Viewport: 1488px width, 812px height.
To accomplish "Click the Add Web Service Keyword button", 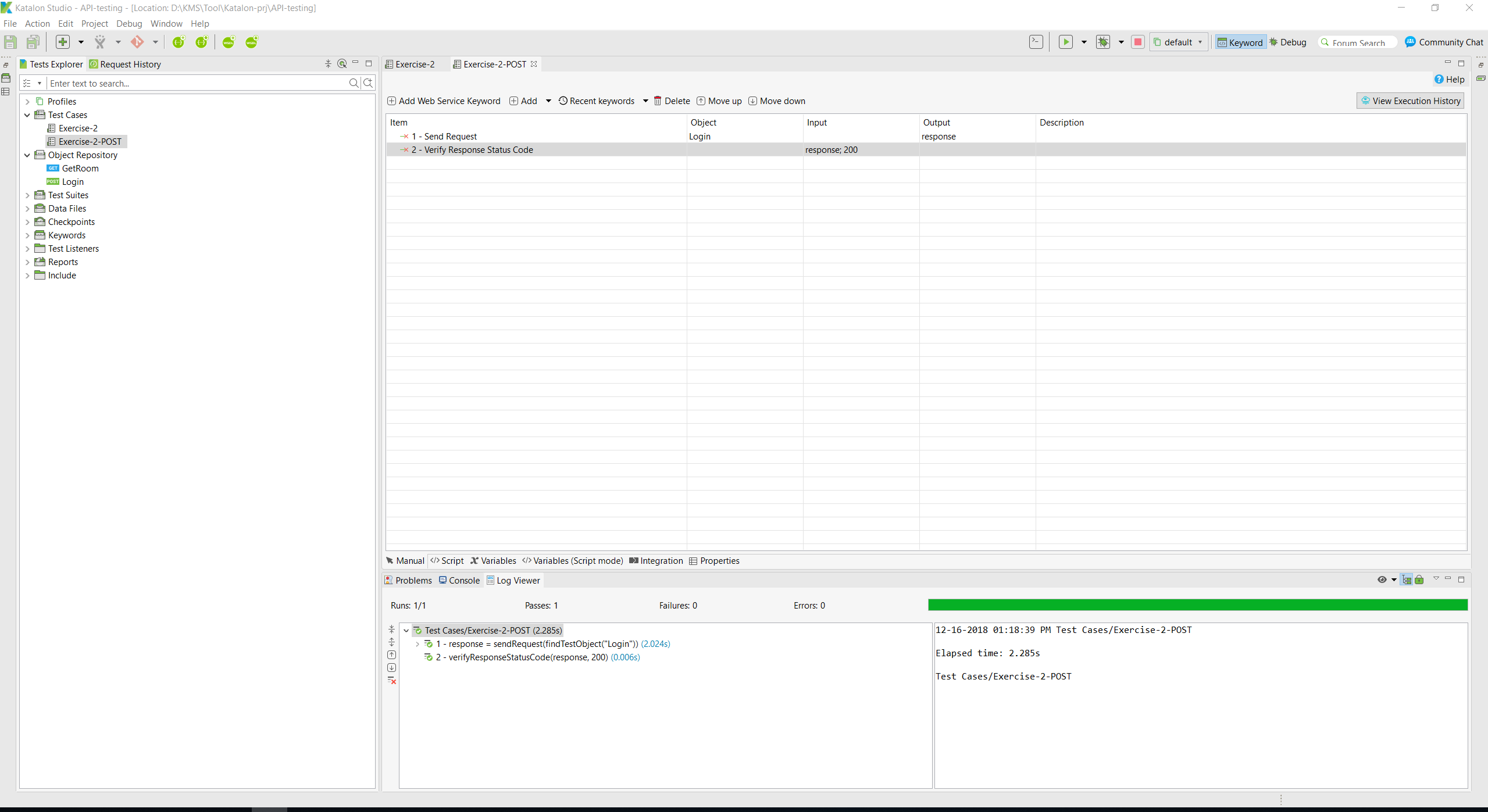I will click(444, 101).
